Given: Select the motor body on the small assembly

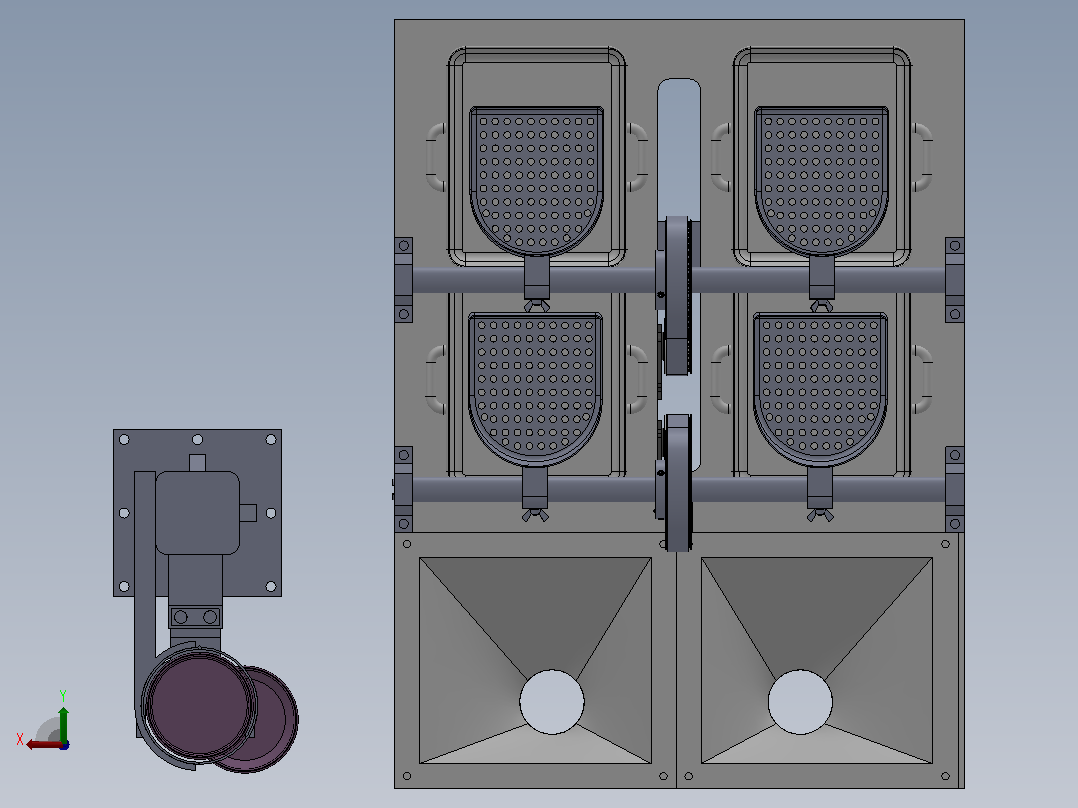Looking at the screenshot, I should point(197,512).
